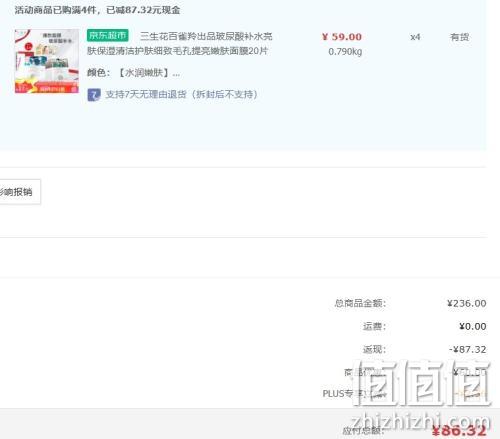This screenshot has width=500, height=439.
Task: Click the 影响报销 button
Action: pyautogui.click(x=20, y=192)
